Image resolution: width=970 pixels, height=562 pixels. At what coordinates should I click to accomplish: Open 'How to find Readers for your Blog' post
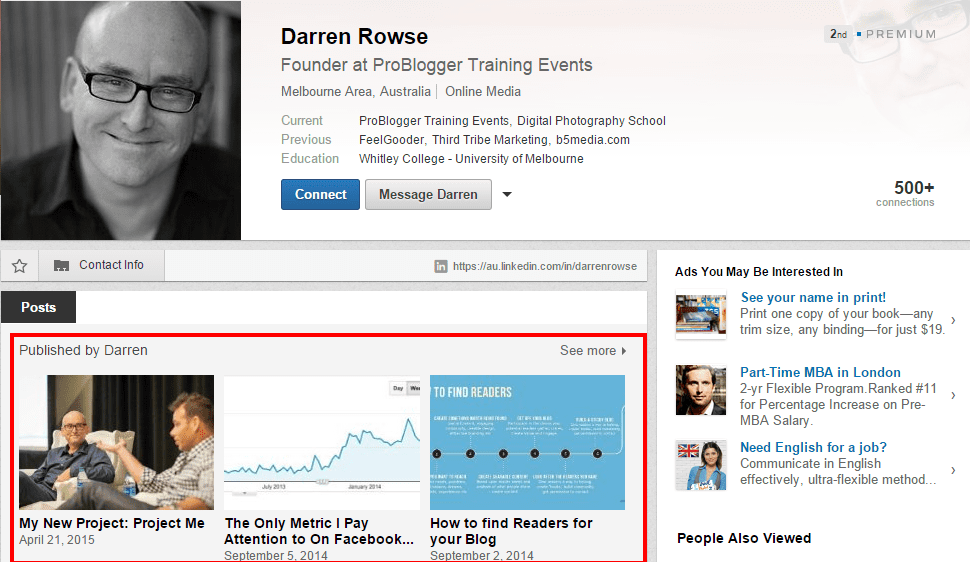pos(511,531)
